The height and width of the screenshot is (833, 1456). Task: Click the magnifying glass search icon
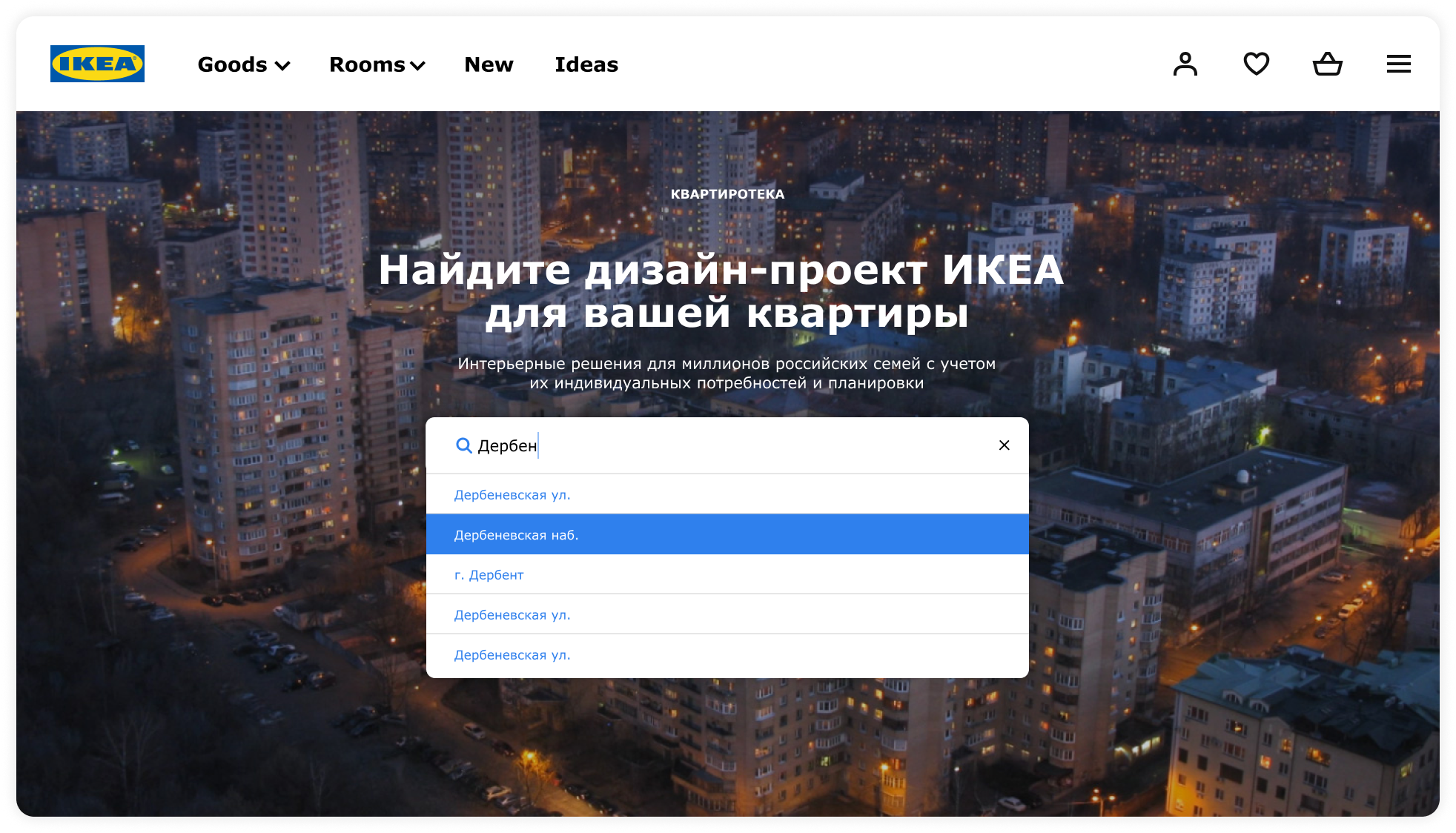point(463,445)
